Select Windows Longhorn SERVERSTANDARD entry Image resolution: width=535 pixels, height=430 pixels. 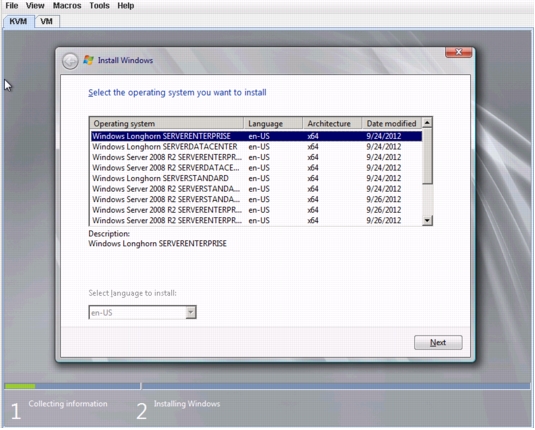point(256,178)
